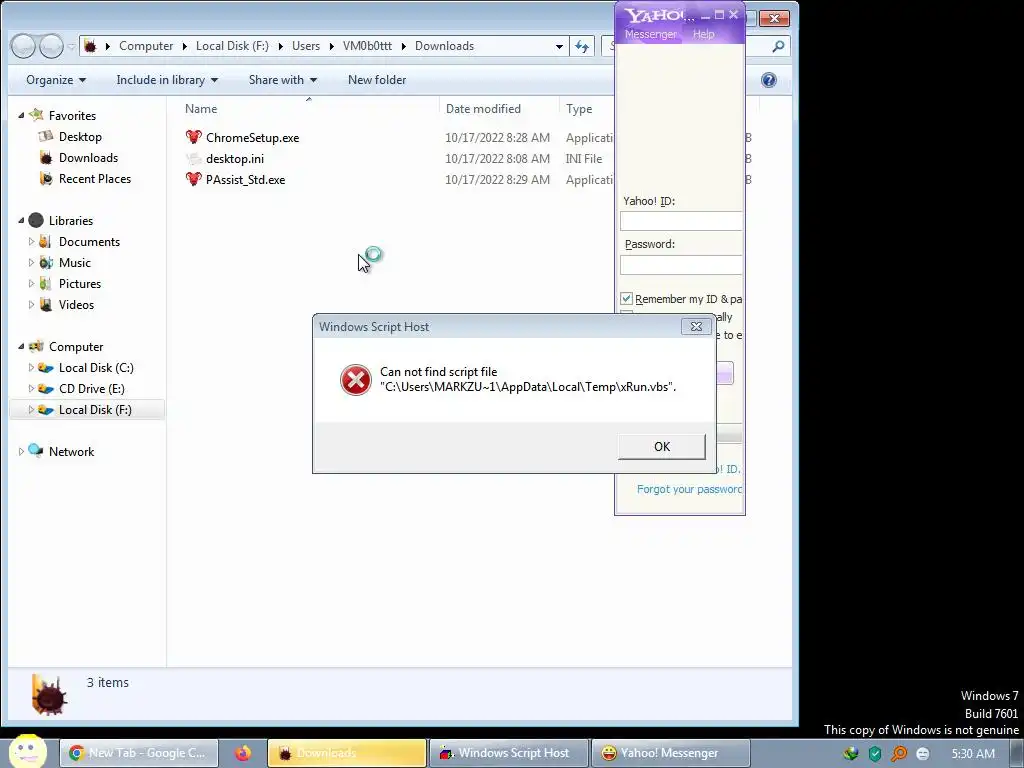Screen dimensions: 1024x768
Task: Click the Pictures library icon
Action: click(45, 283)
